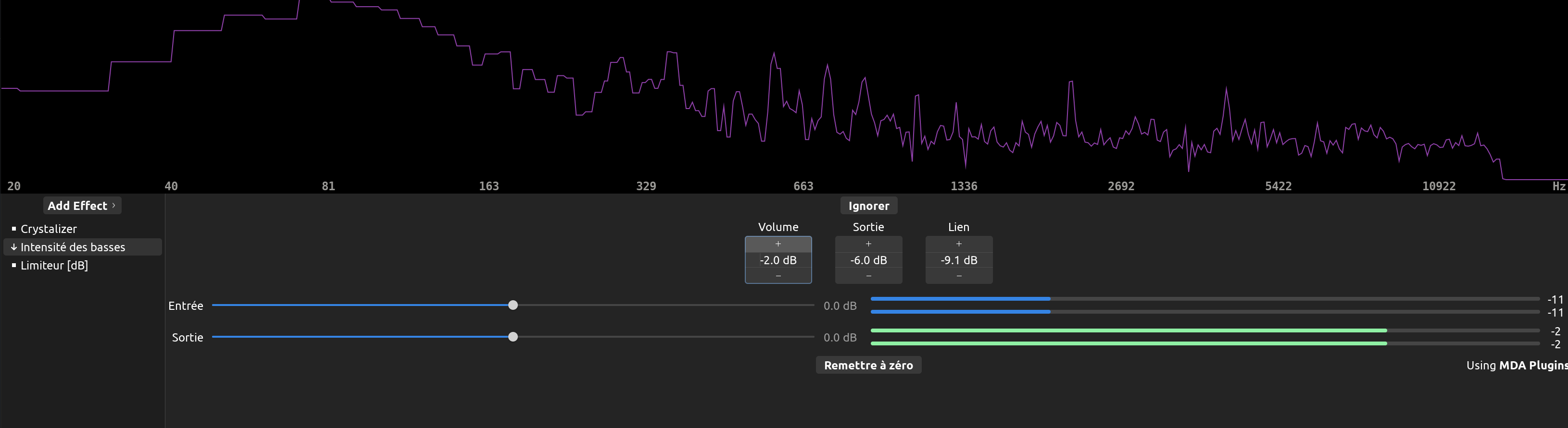Increase Volume with the plus button
The height and width of the screenshot is (428, 1568).
coord(778,244)
